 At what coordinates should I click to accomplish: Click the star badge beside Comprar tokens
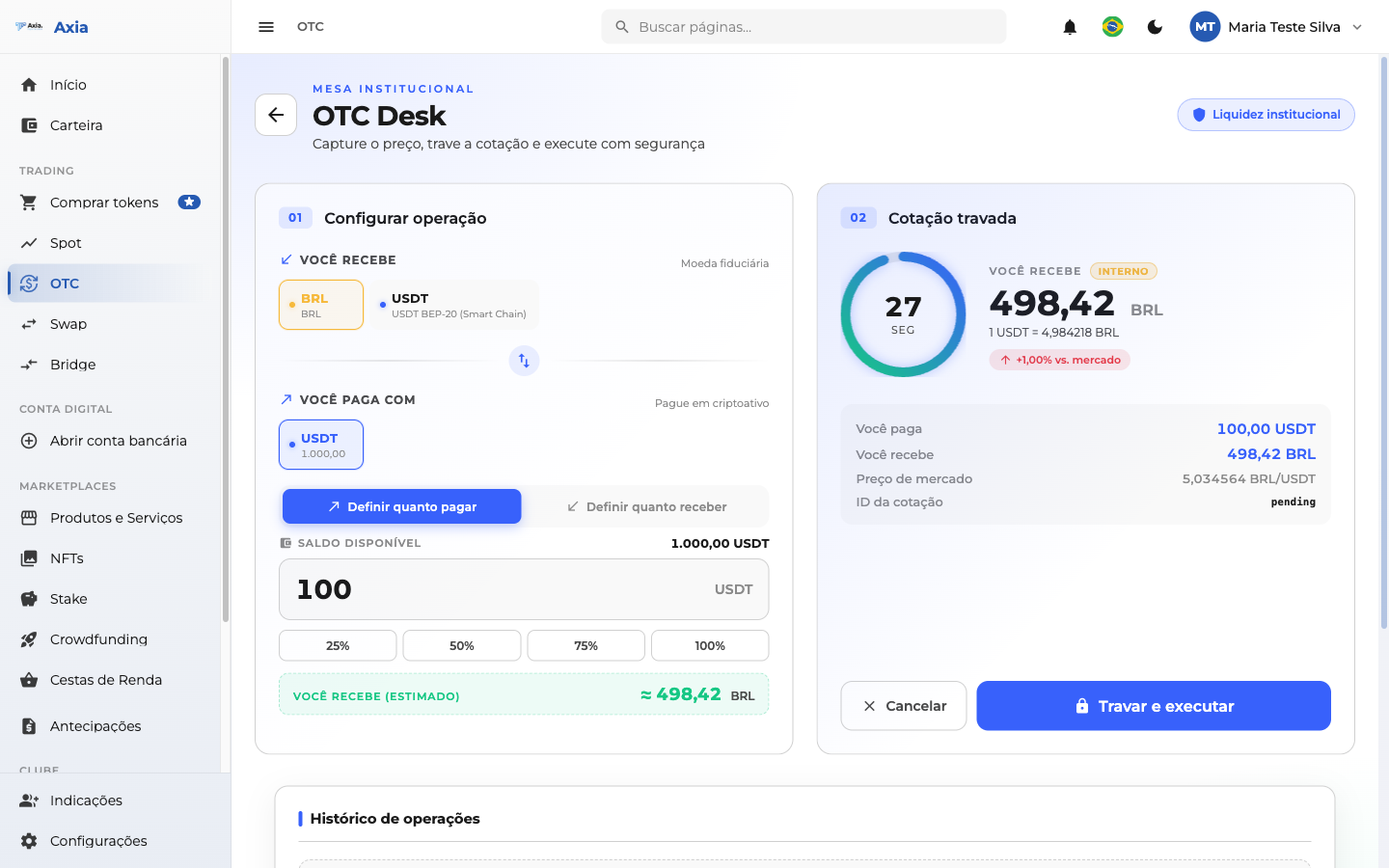tap(189, 203)
